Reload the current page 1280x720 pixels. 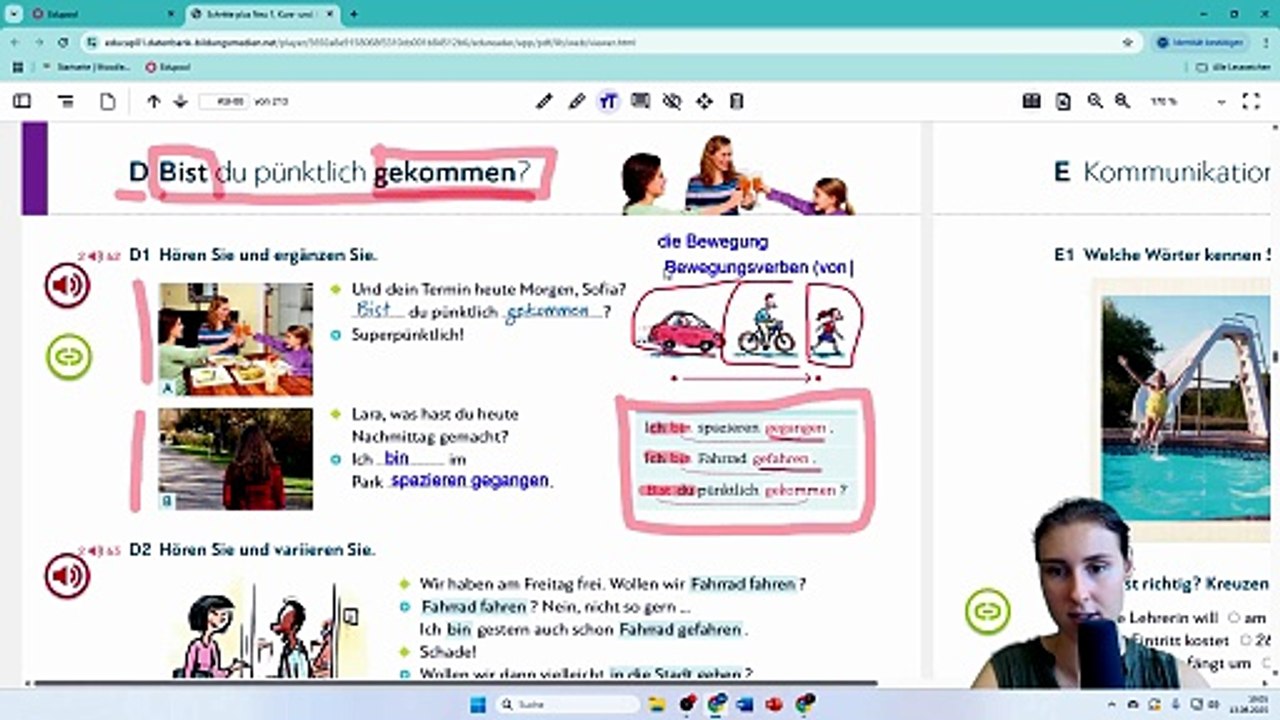pyautogui.click(x=63, y=42)
